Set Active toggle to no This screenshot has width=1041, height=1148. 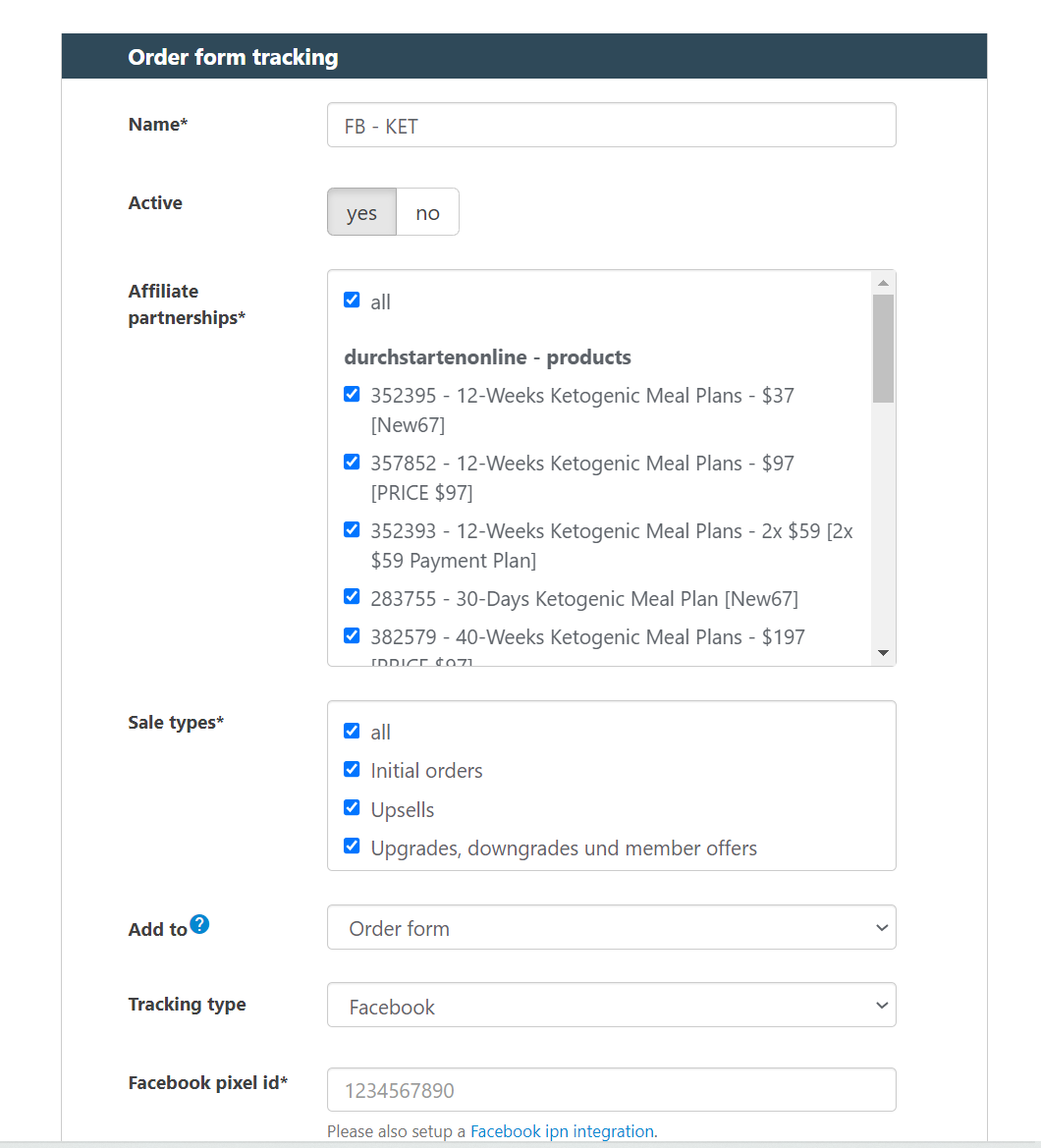point(427,213)
